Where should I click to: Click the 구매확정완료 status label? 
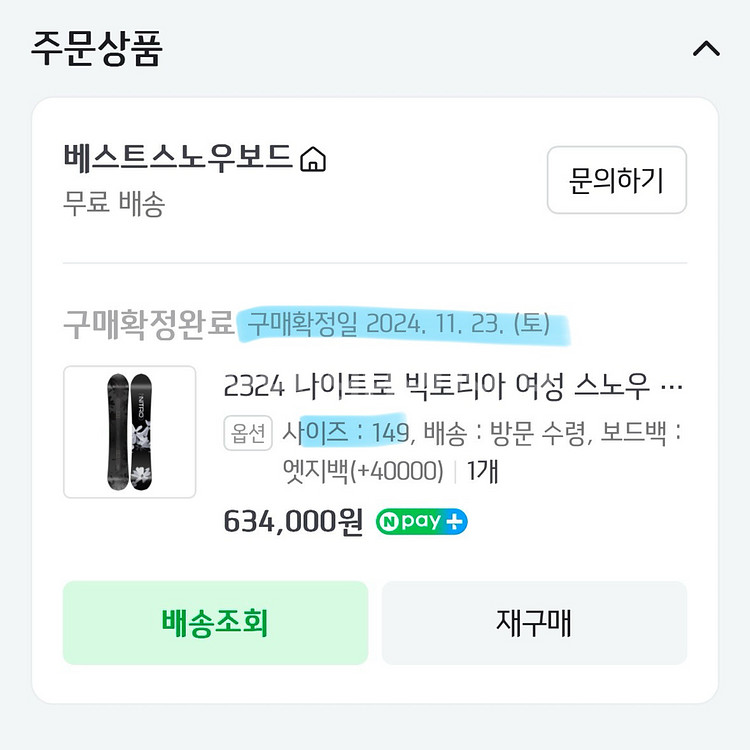pyautogui.click(x=148, y=324)
